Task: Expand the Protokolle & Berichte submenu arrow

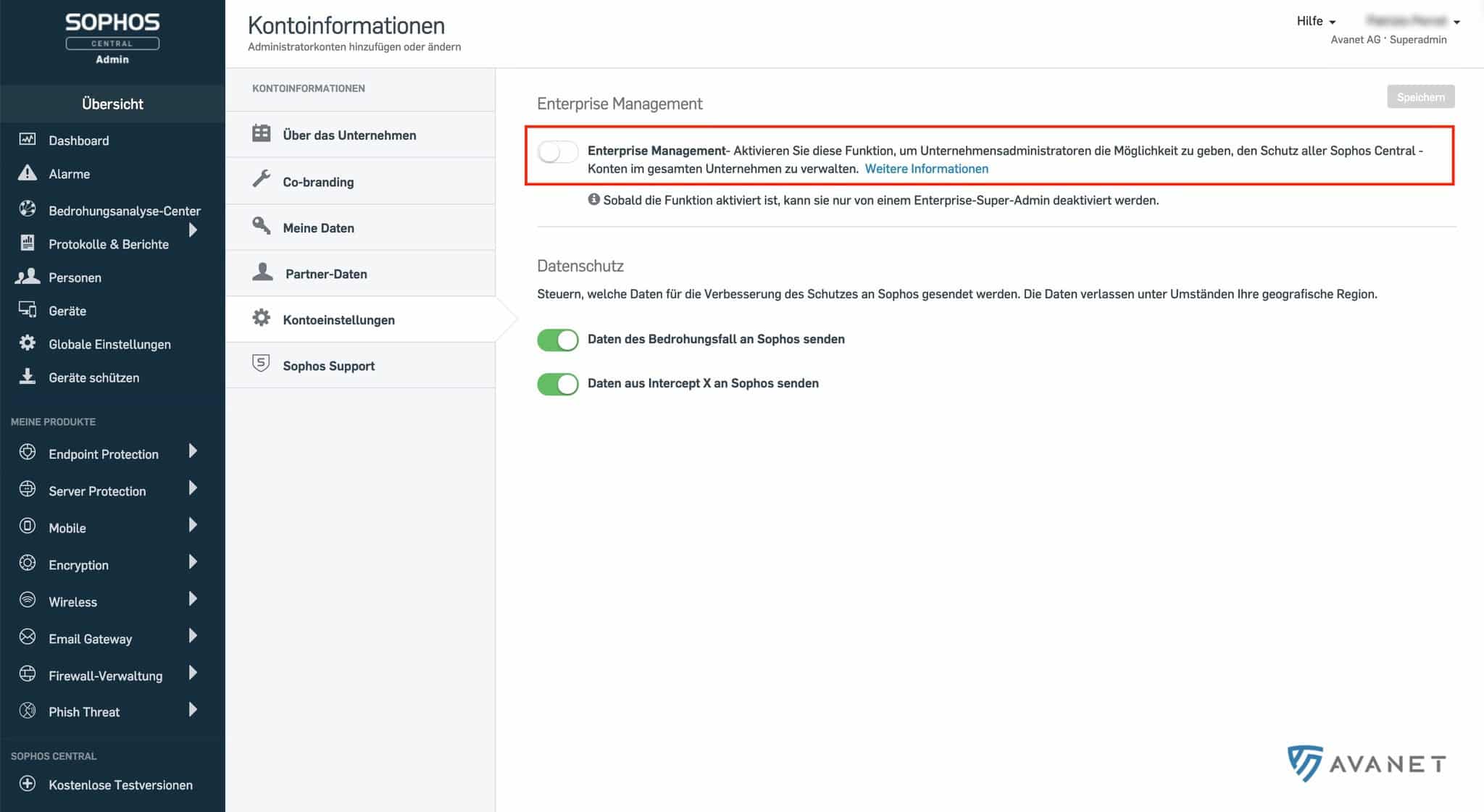Action: pos(193,230)
